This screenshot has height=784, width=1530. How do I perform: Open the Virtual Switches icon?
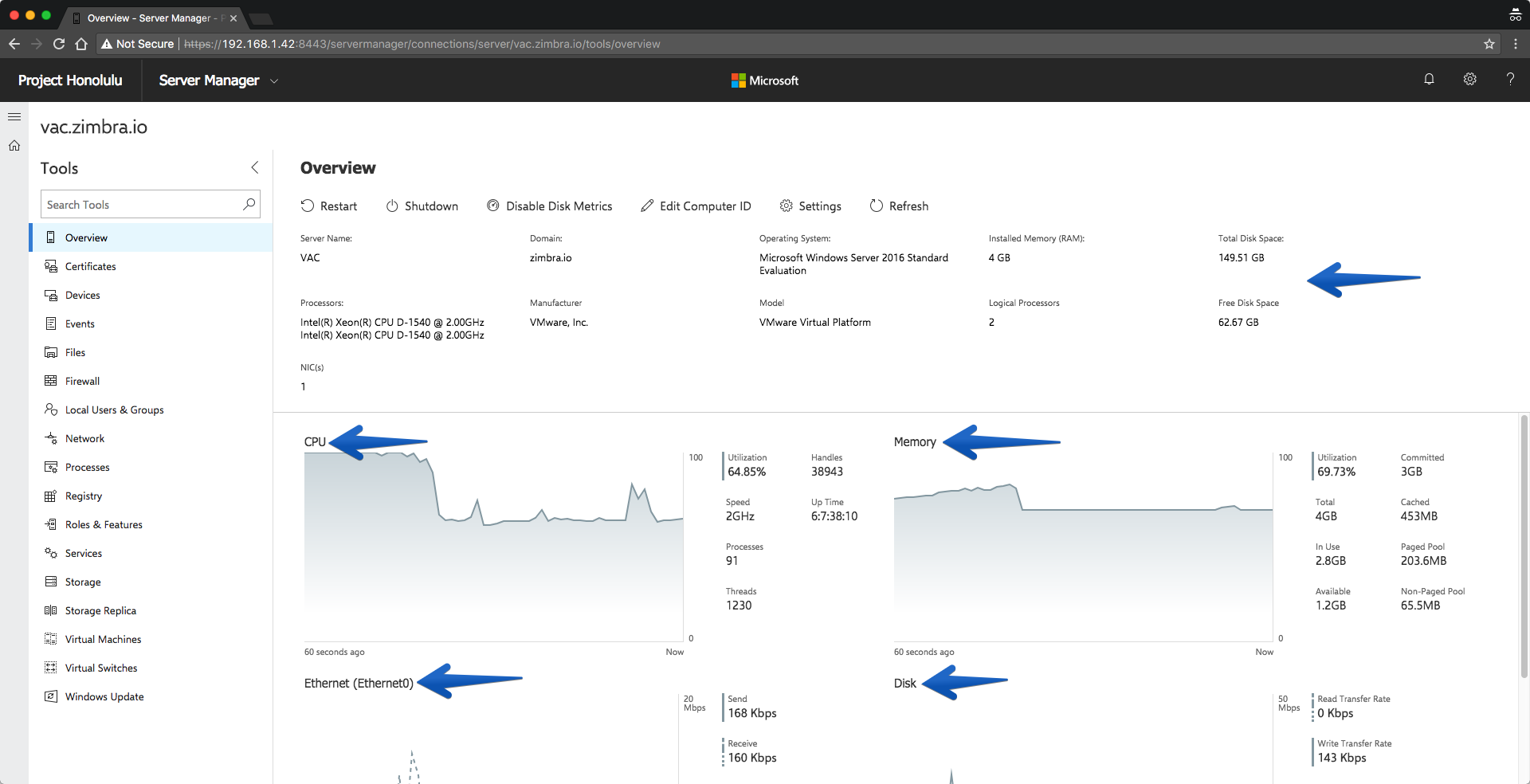[x=51, y=668]
